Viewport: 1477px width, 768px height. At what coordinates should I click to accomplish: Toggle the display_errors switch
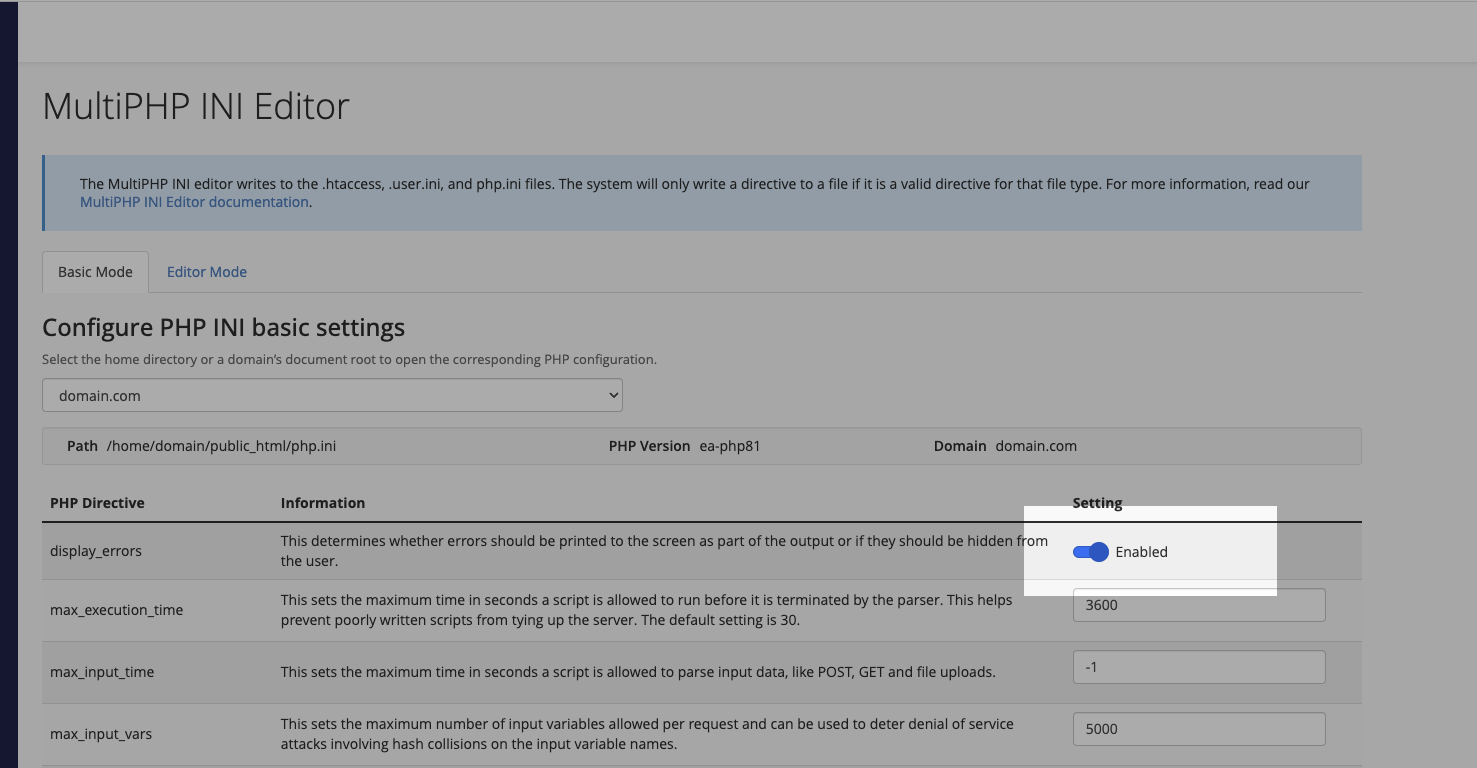tap(1090, 552)
